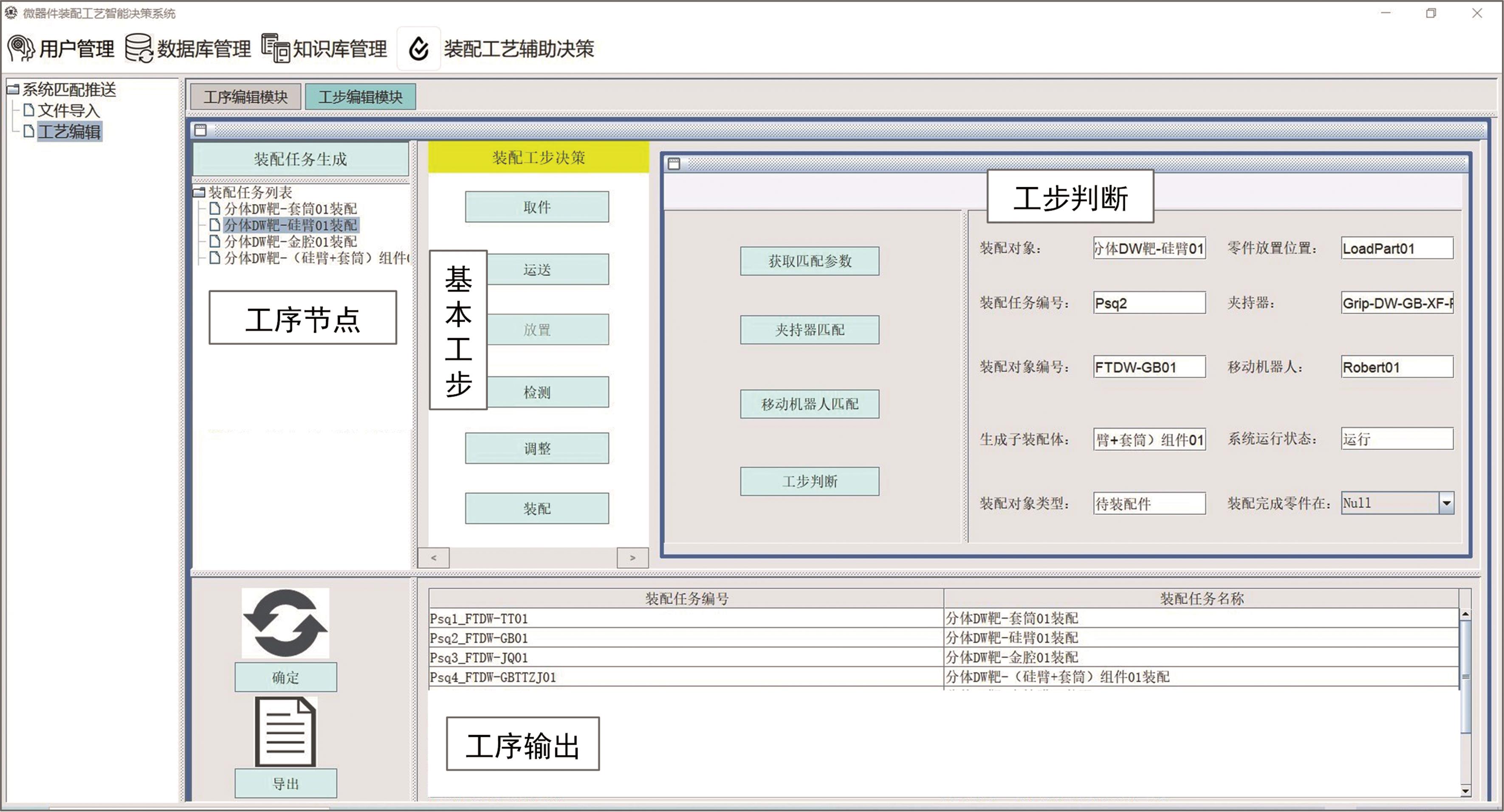The image size is (1504, 812).
Task: Click the 文件导入 tree node icon
Action: click(29, 110)
